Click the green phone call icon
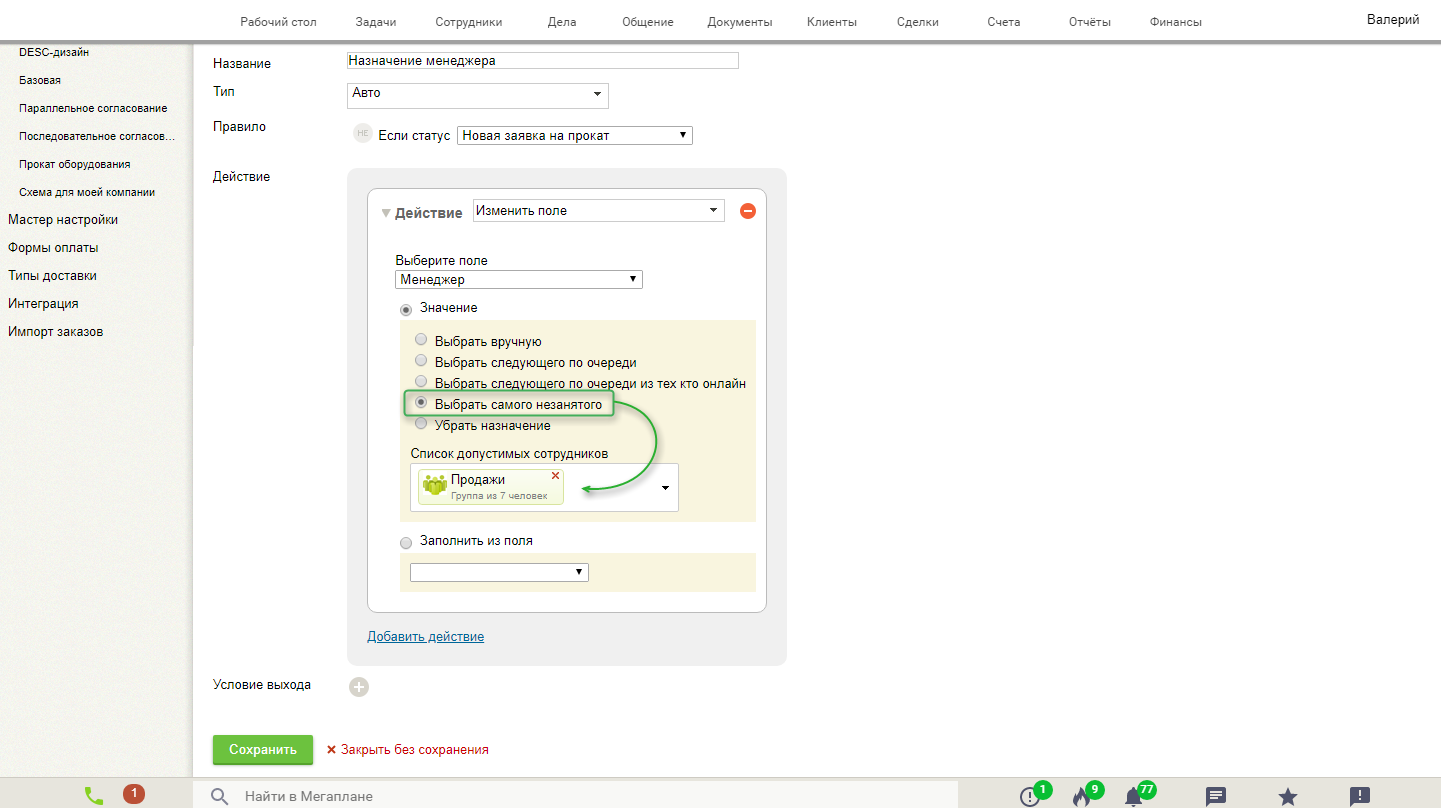Screen dimensions: 1441x808 point(94,796)
